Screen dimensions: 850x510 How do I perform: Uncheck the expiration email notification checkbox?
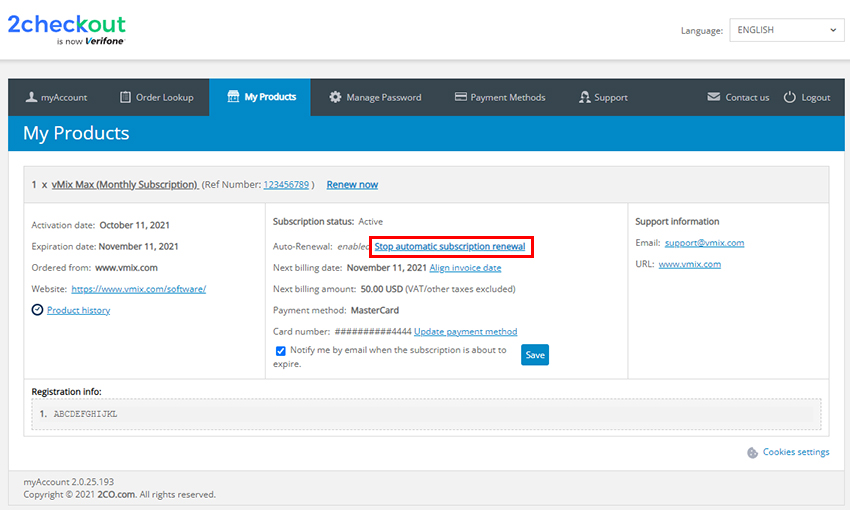(281, 351)
